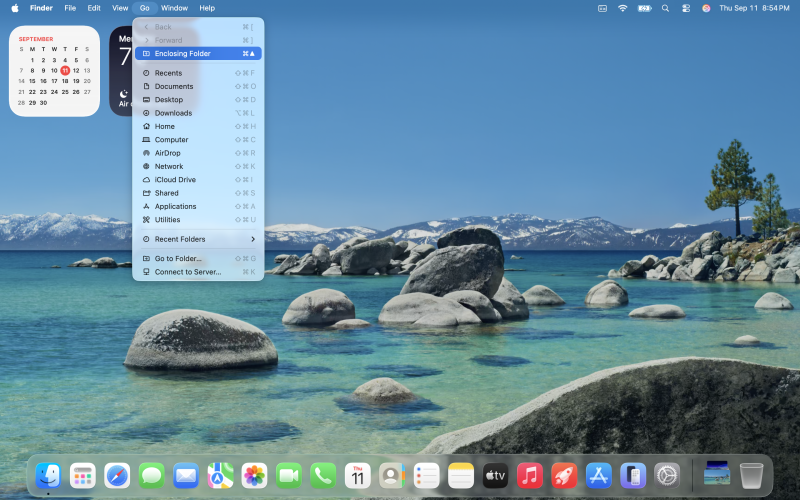This screenshot has height=500, width=800.
Task: Launch the App Store from Dock
Action: click(x=598, y=475)
